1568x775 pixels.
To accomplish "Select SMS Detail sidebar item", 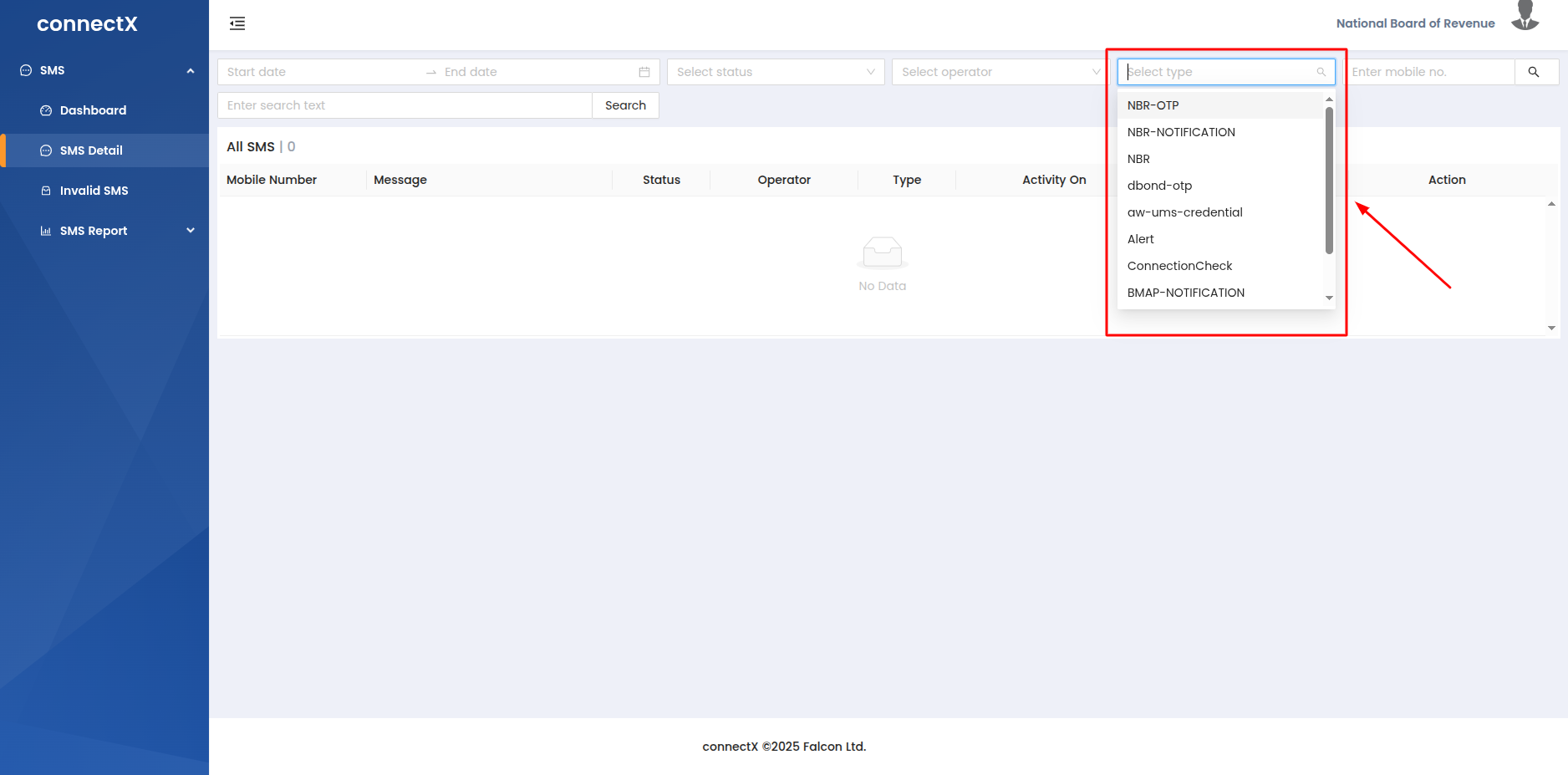I will click(91, 150).
